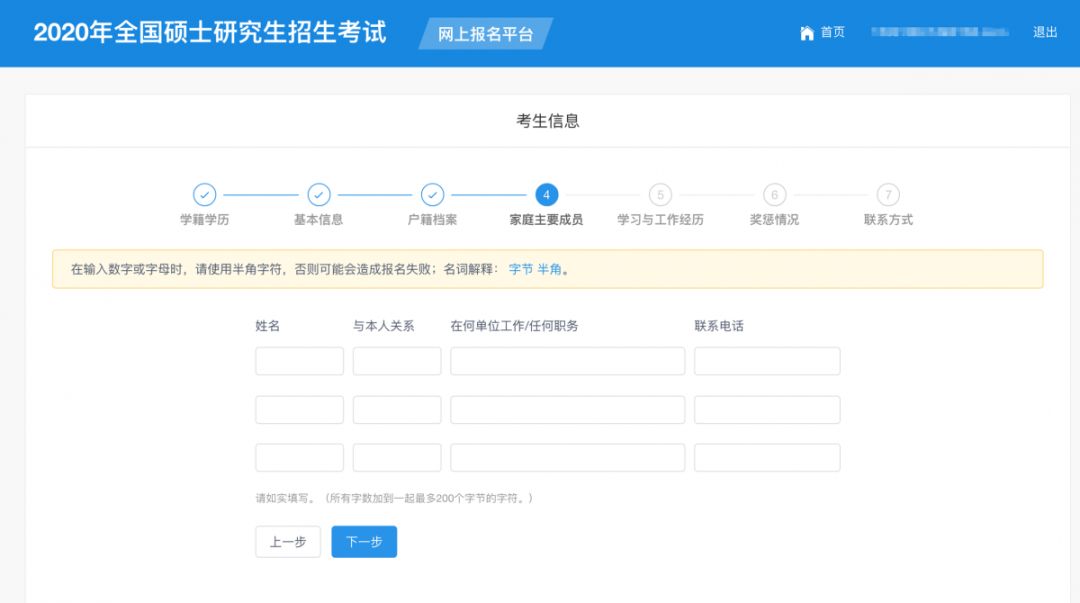The height and width of the screenshot is (603, 1080).
Task: Click the checkmark icon on 户籍档案 step
Action: click(432, 195)
